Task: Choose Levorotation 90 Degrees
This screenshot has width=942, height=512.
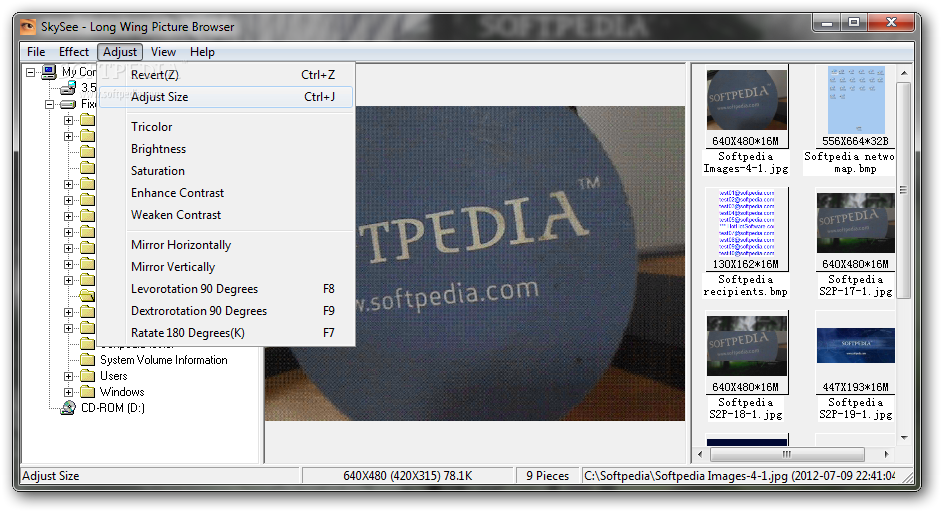Action: [227, 289]
